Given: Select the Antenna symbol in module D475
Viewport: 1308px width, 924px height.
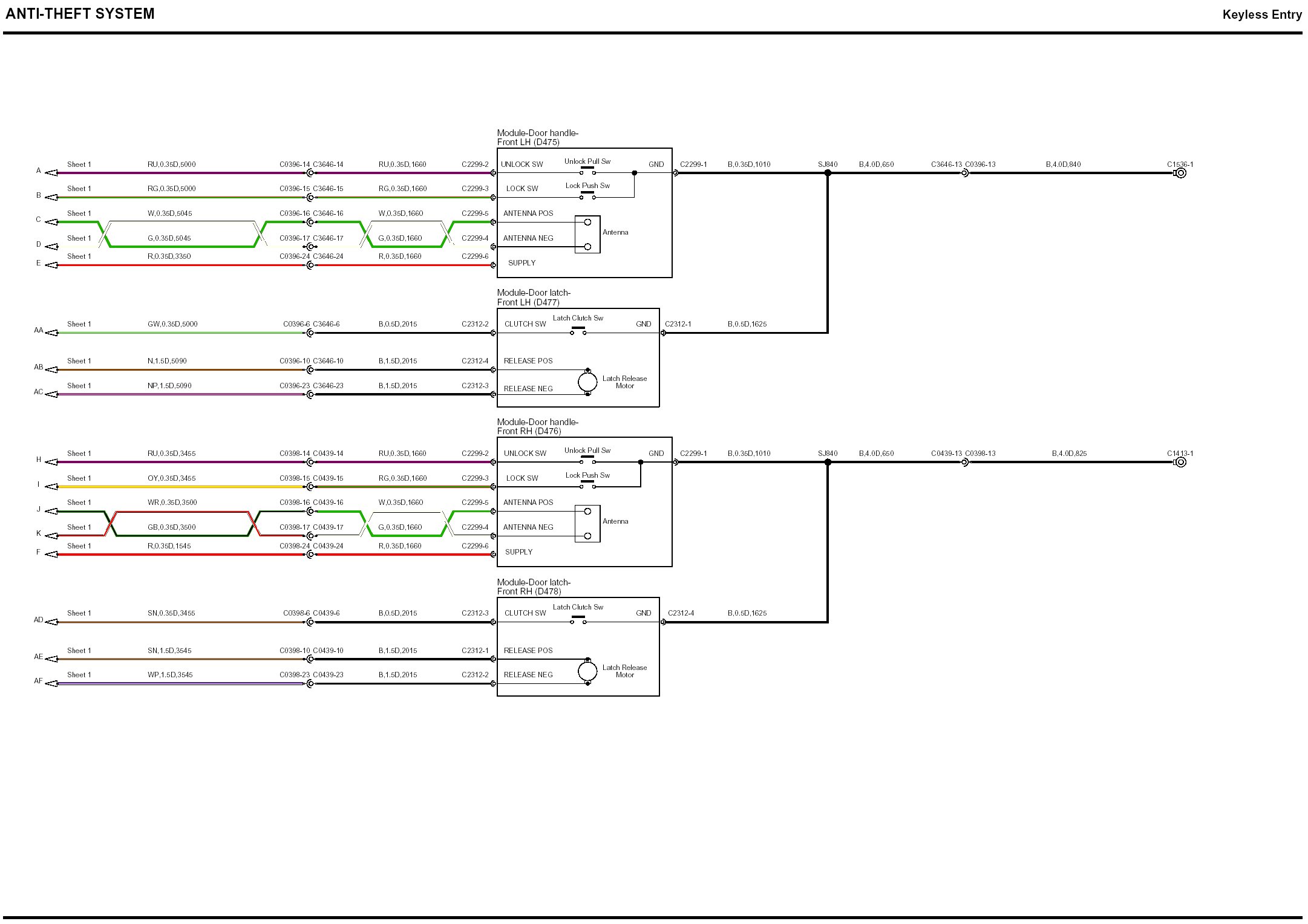Looking at the screenshot, I should (x=587, y=235).
